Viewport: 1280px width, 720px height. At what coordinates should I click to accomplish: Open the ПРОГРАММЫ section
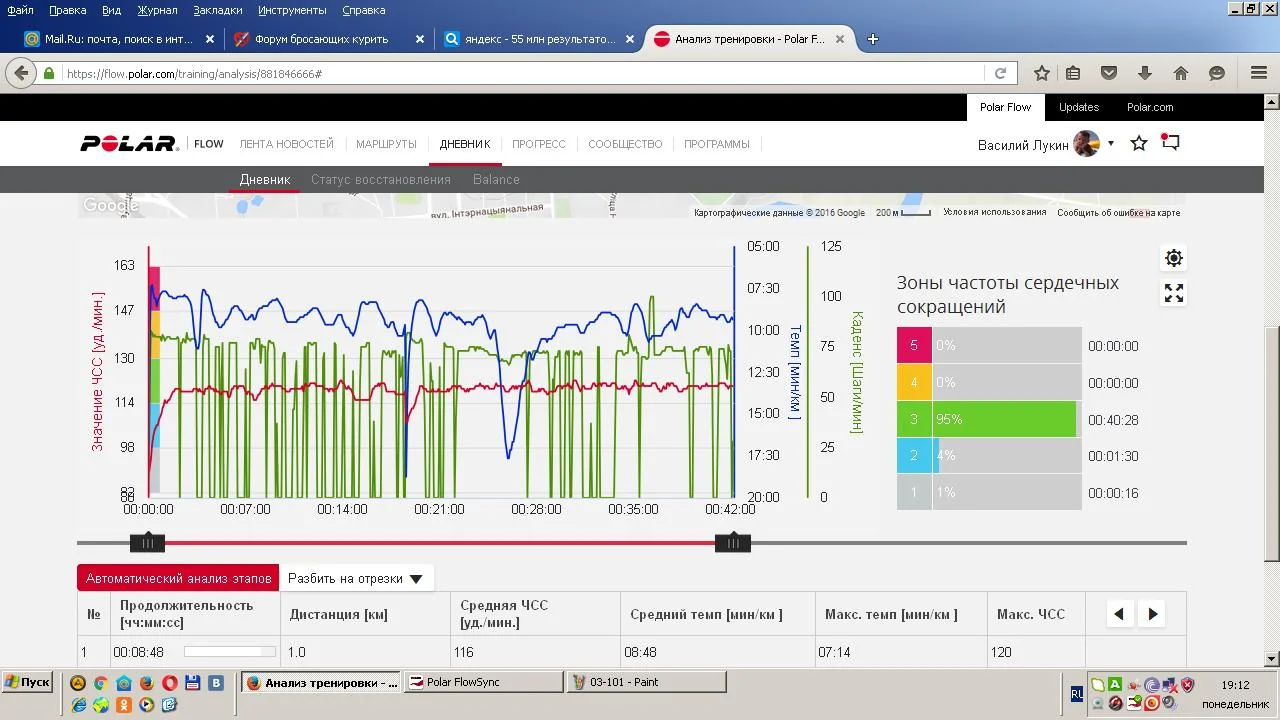(x=717, y=144)
